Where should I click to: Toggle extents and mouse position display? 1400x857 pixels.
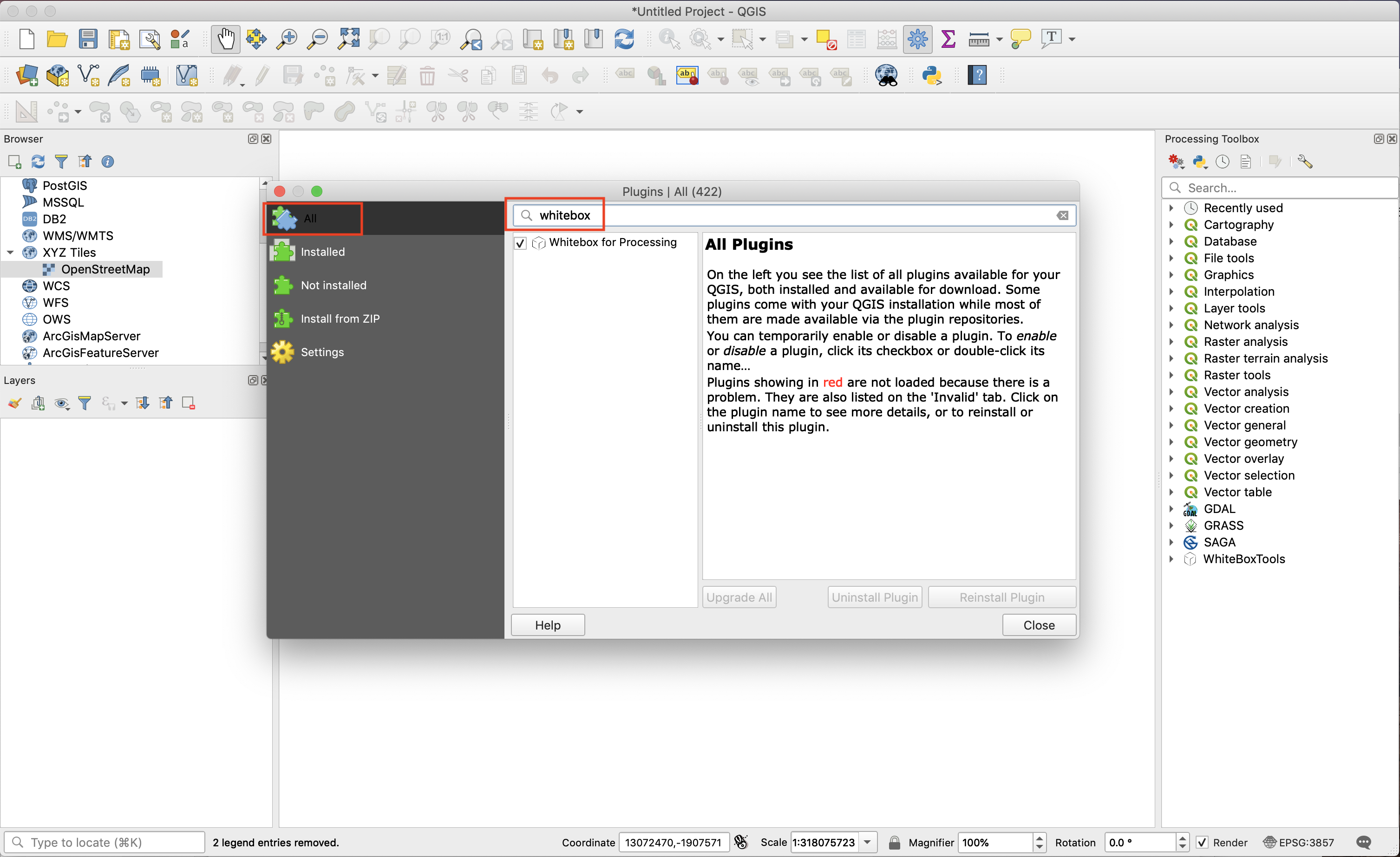click(x=741, y=842)
